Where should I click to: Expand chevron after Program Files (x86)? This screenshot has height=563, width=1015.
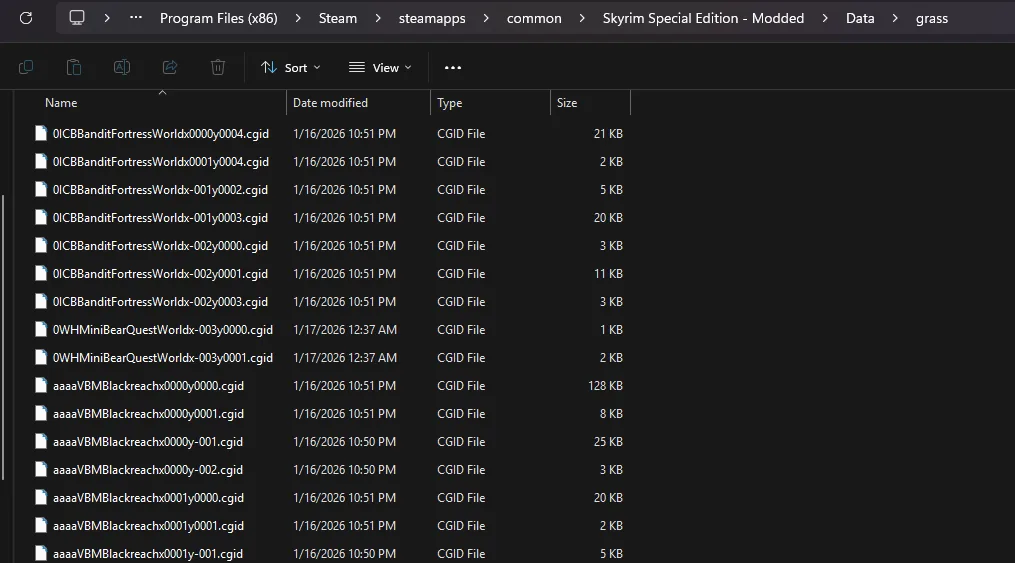(298, 18)
